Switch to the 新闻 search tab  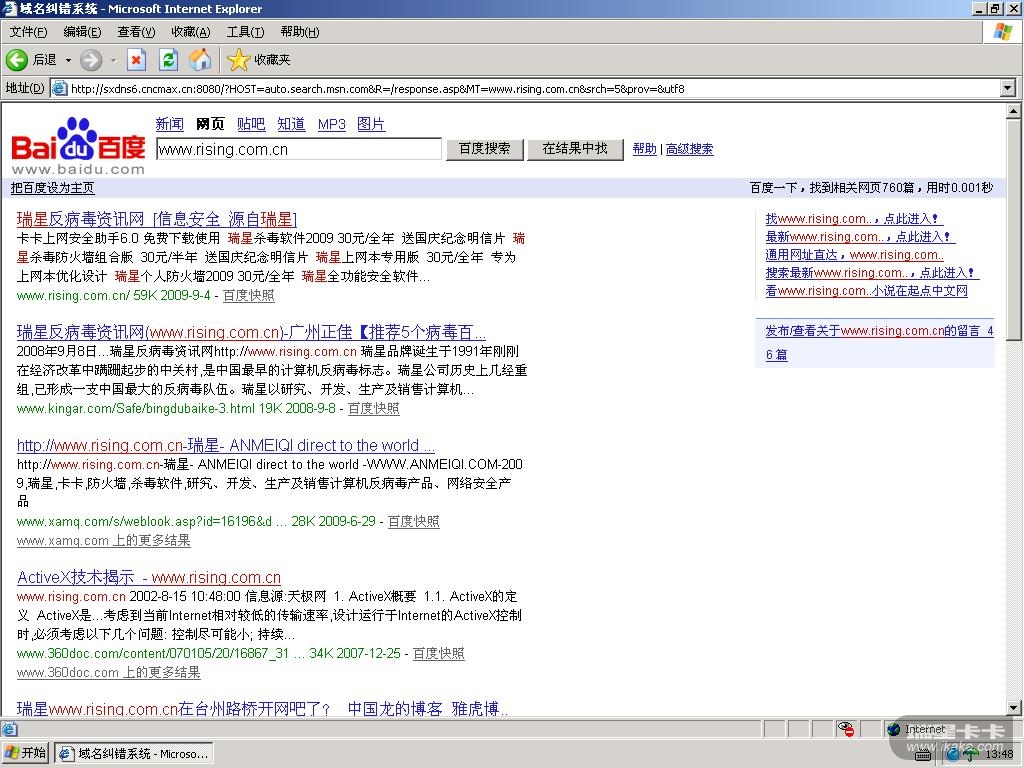169,124
